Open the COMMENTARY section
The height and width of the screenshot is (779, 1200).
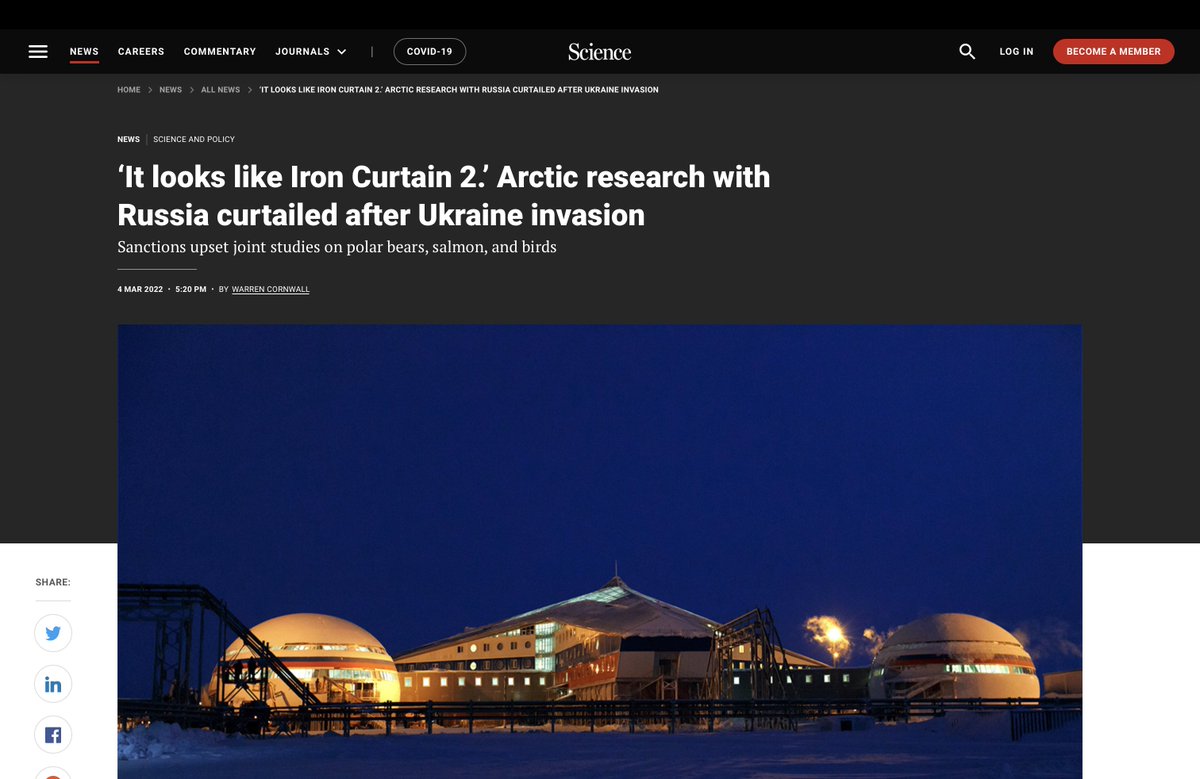[x=219, y=51]
